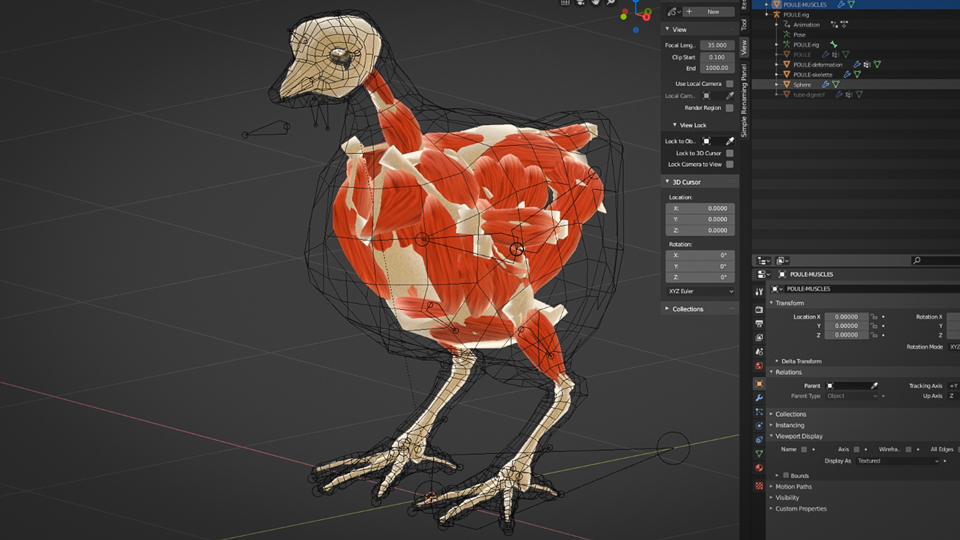
Task: Open the Modifiers wrench tab icon
Action: click(759, 398)
